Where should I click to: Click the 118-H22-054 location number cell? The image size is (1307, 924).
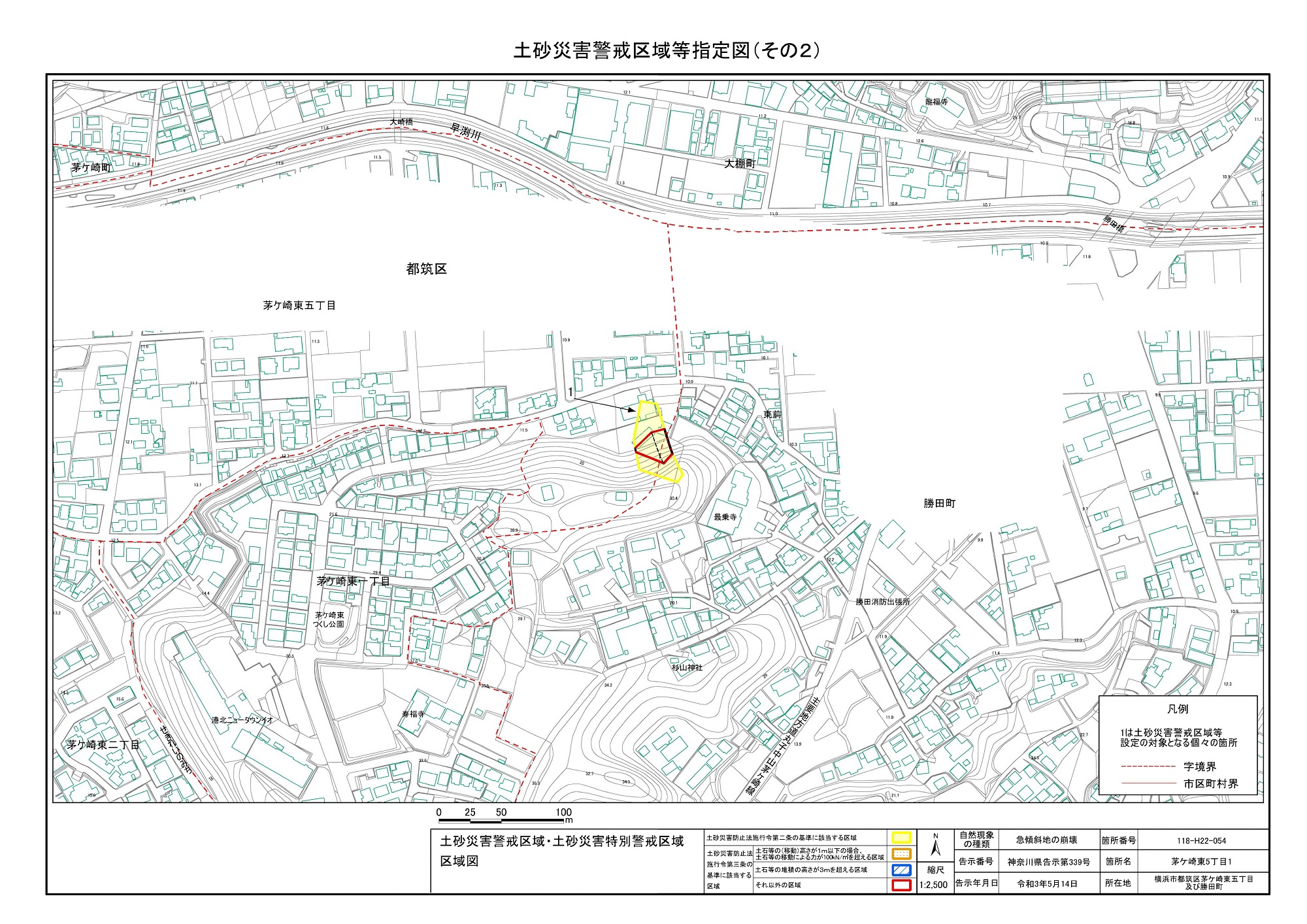[1202, 841]
